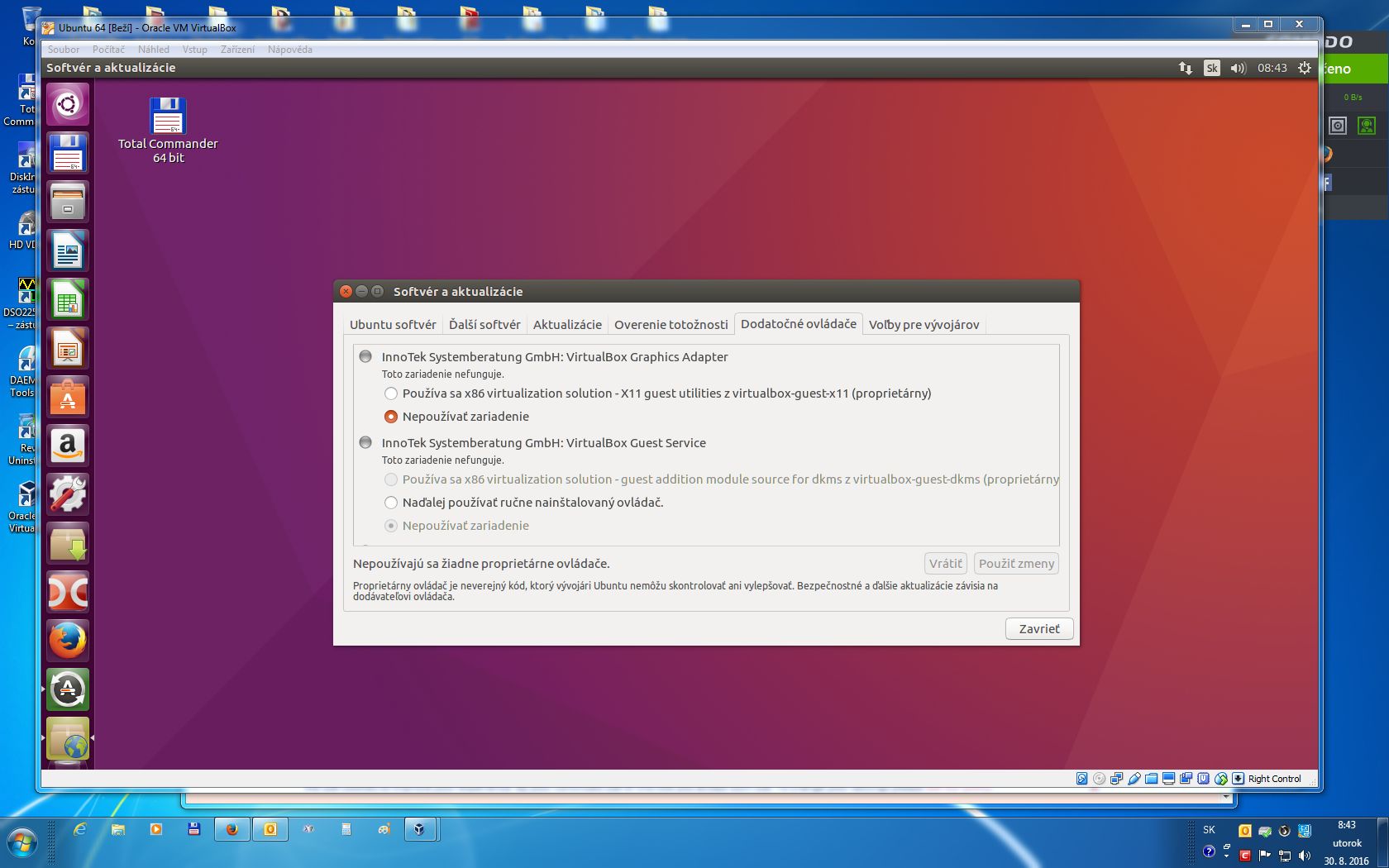Switch to Software & Updates launcher icon
The width and height of the screenshot is (1389, 868).
(68, 738)
